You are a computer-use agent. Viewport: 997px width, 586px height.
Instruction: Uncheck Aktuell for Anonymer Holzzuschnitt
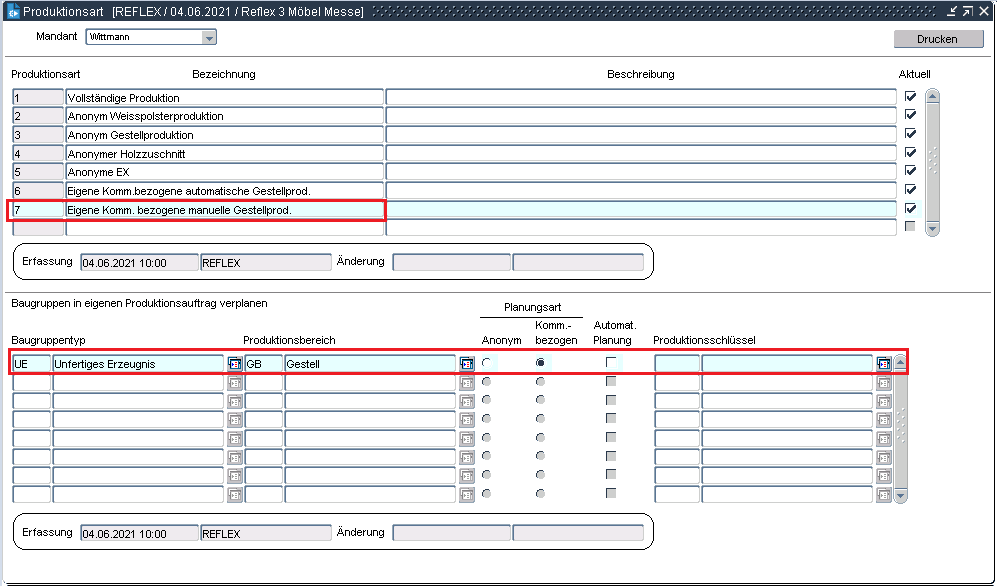910,153
